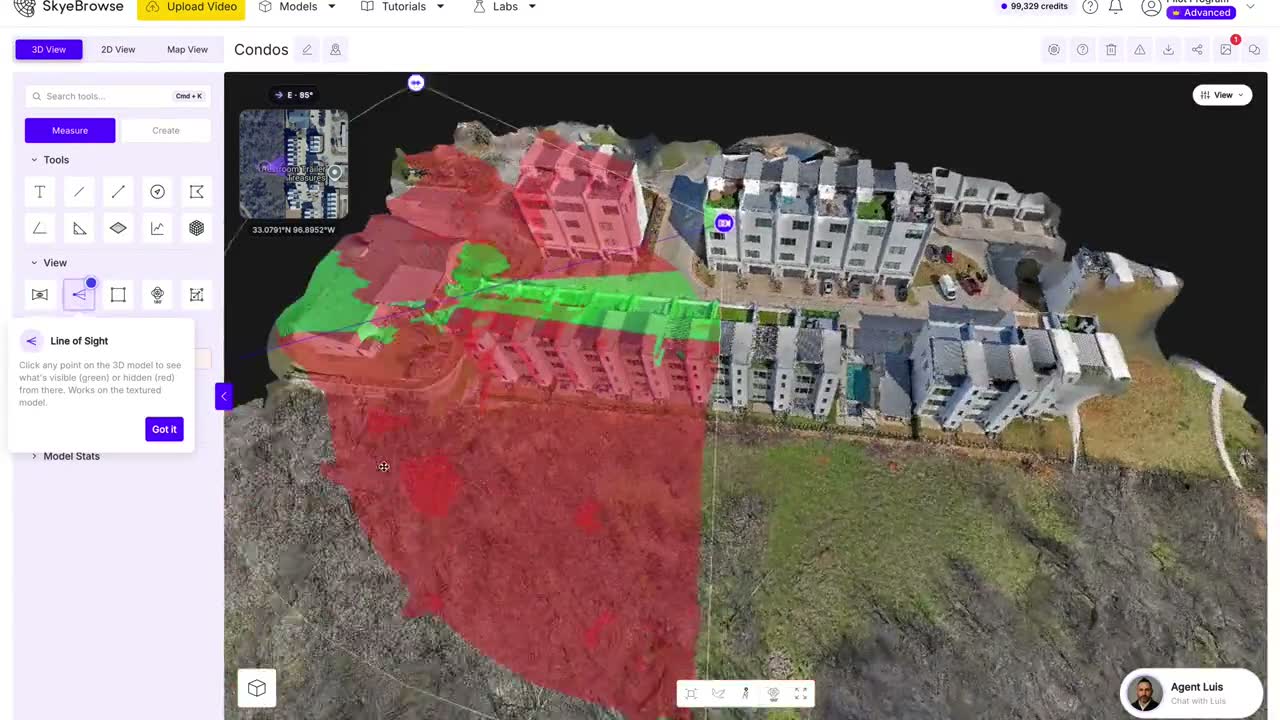Image resolution: width=1280 pixels, height=720 pixels.
Task: Click the 99,329 credits indicator
Action: tap(1034, 7)
